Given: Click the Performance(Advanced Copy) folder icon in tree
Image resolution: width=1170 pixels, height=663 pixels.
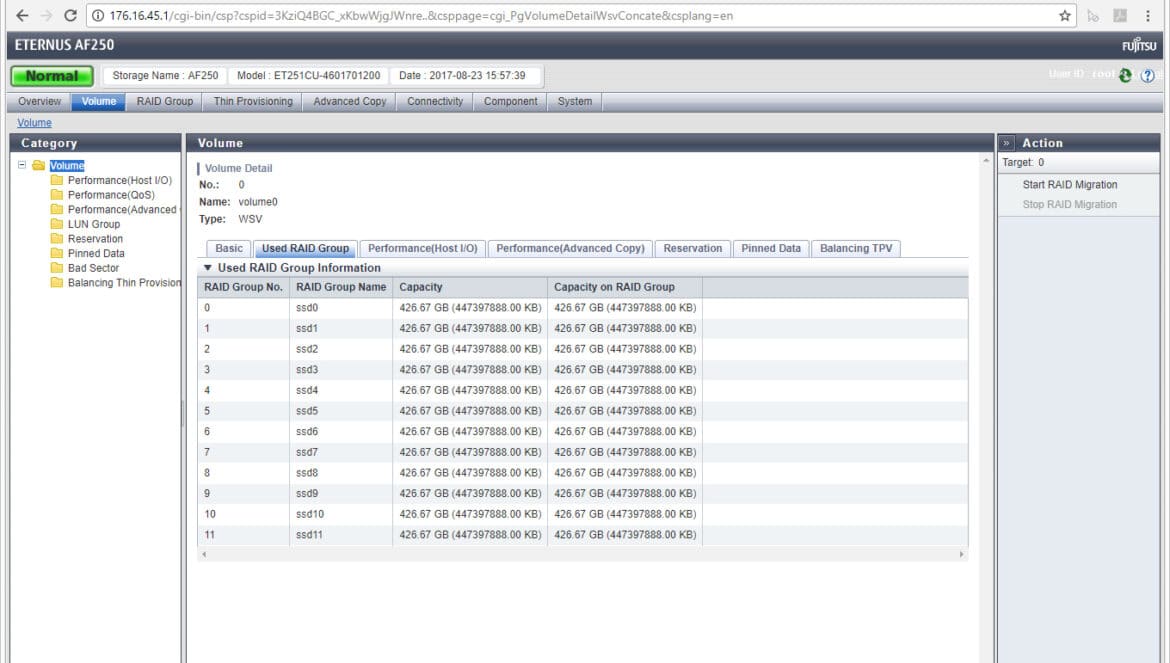Looking at the screenshot, I should [x=57, y=210].
